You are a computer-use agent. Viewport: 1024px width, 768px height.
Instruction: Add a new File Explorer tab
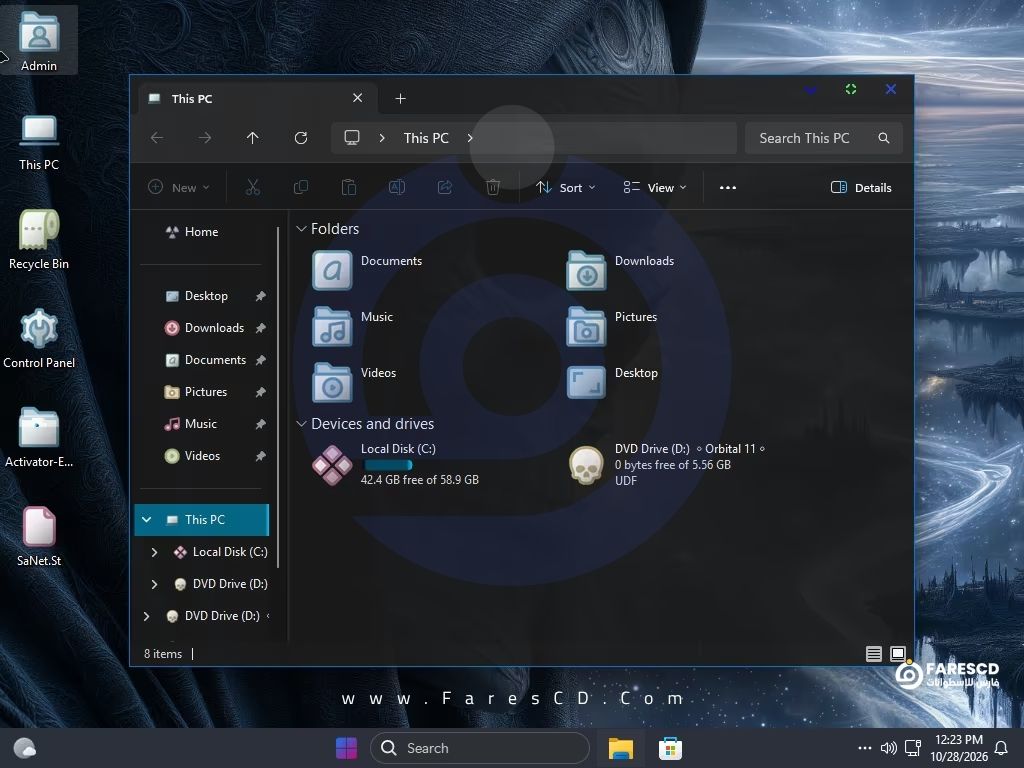point(400,99)
